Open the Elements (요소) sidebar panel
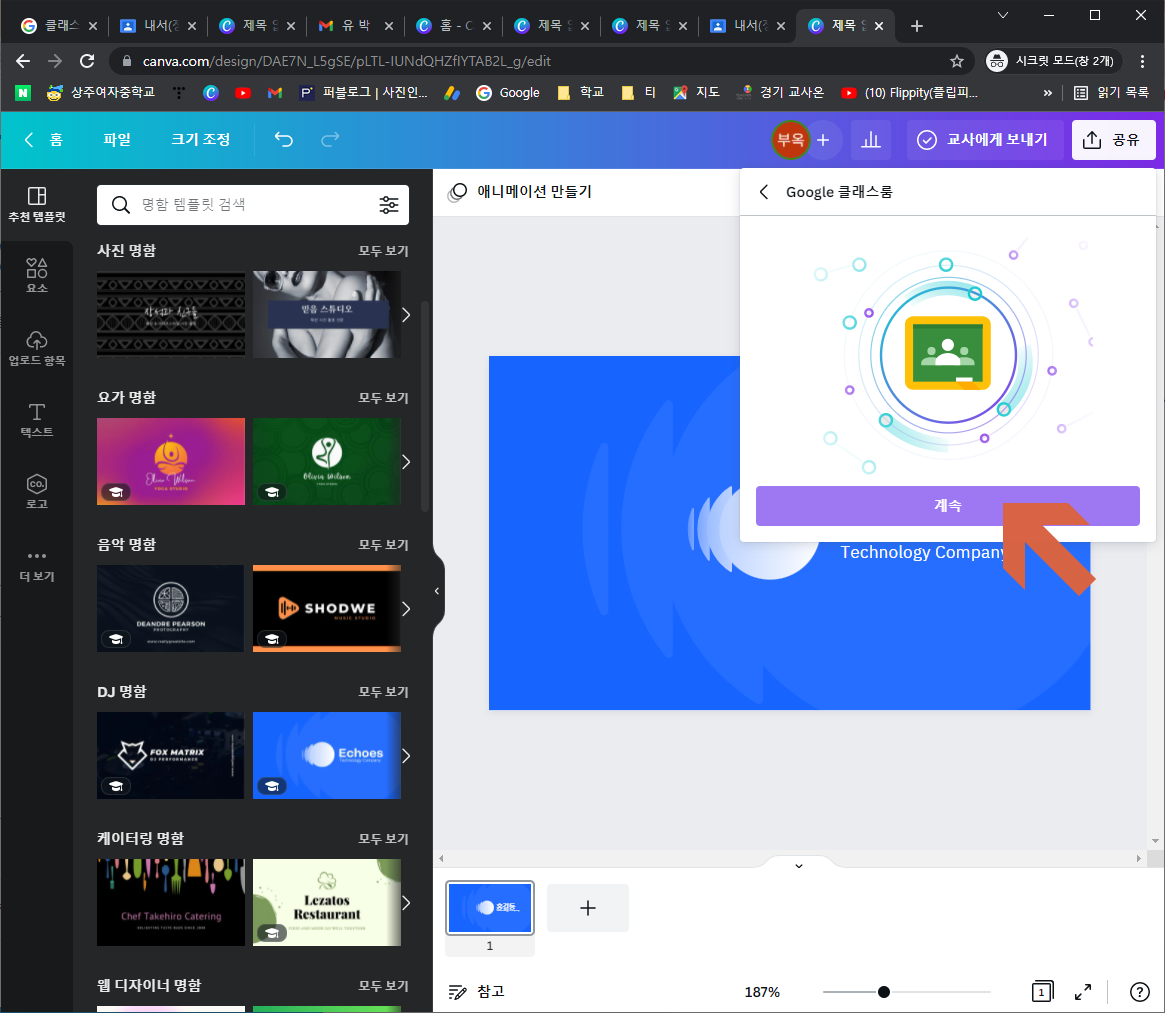The height and width of the screenshot is (1013, 1165). (x=36, y=275)
